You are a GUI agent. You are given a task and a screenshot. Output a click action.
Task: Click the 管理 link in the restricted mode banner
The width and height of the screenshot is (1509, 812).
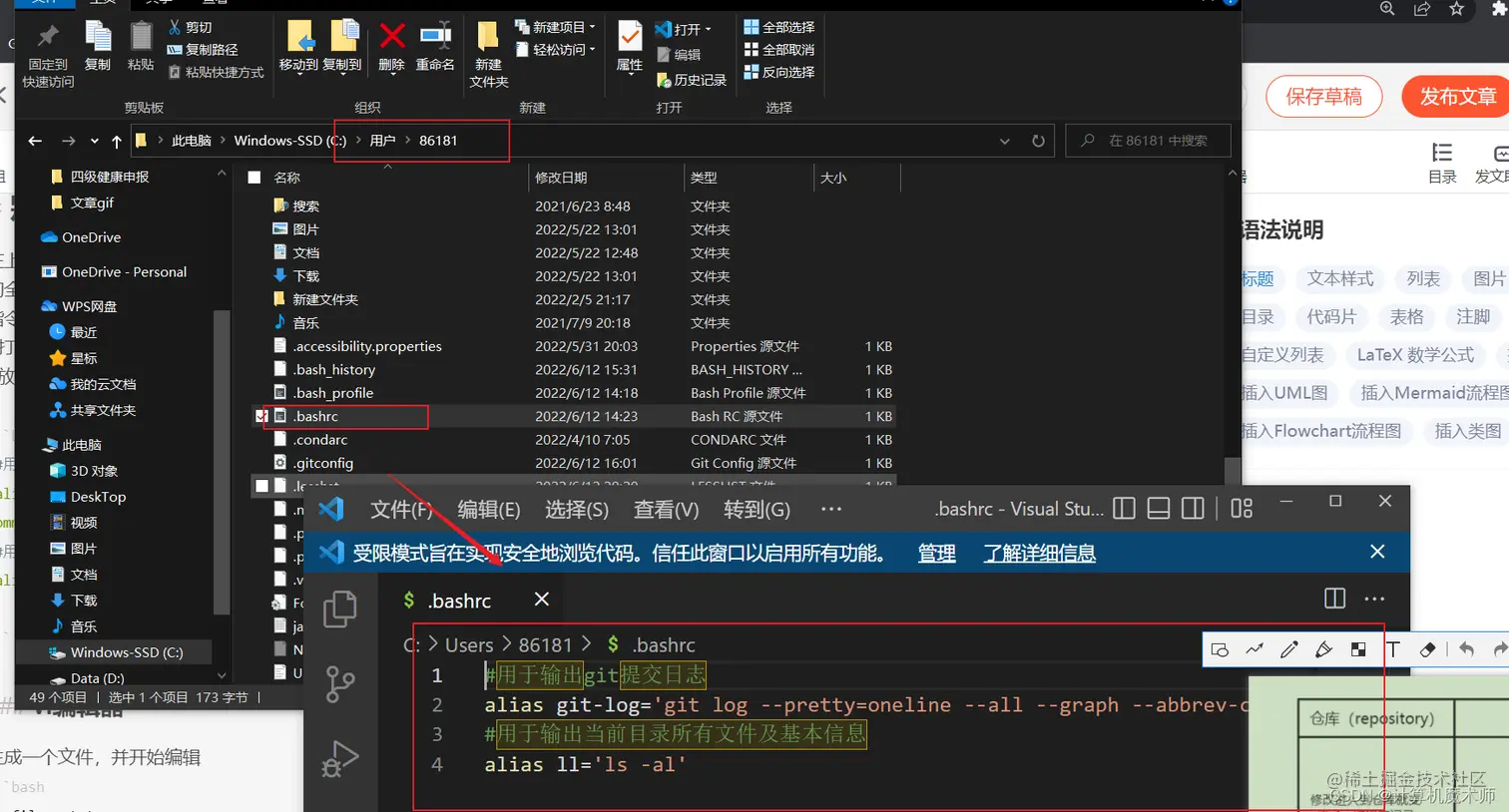coord(936,552)
